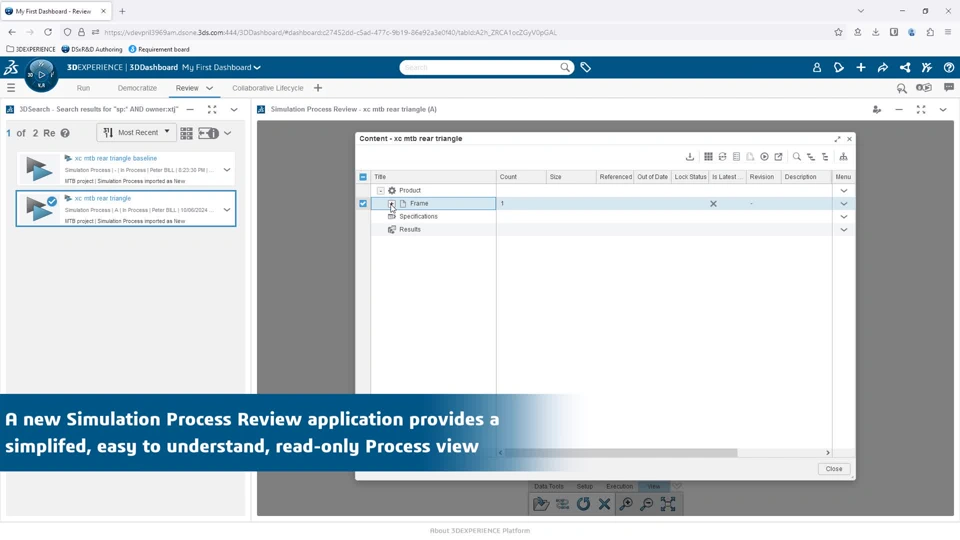Click the Expand all tree icon in the Content dialog toolbar
The image size is (960, 540).
pyautogui.click(x=811, y=157)
